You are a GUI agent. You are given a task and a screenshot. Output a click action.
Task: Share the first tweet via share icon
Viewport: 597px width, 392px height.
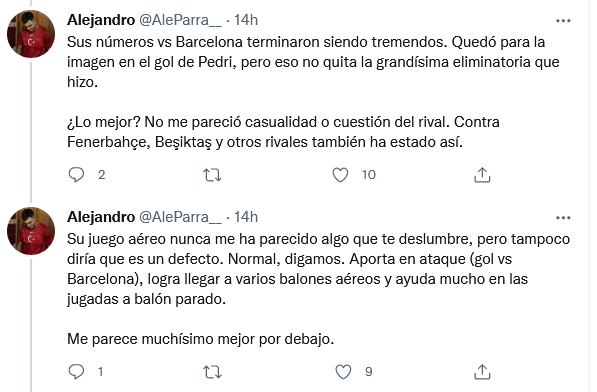[482, 175]
